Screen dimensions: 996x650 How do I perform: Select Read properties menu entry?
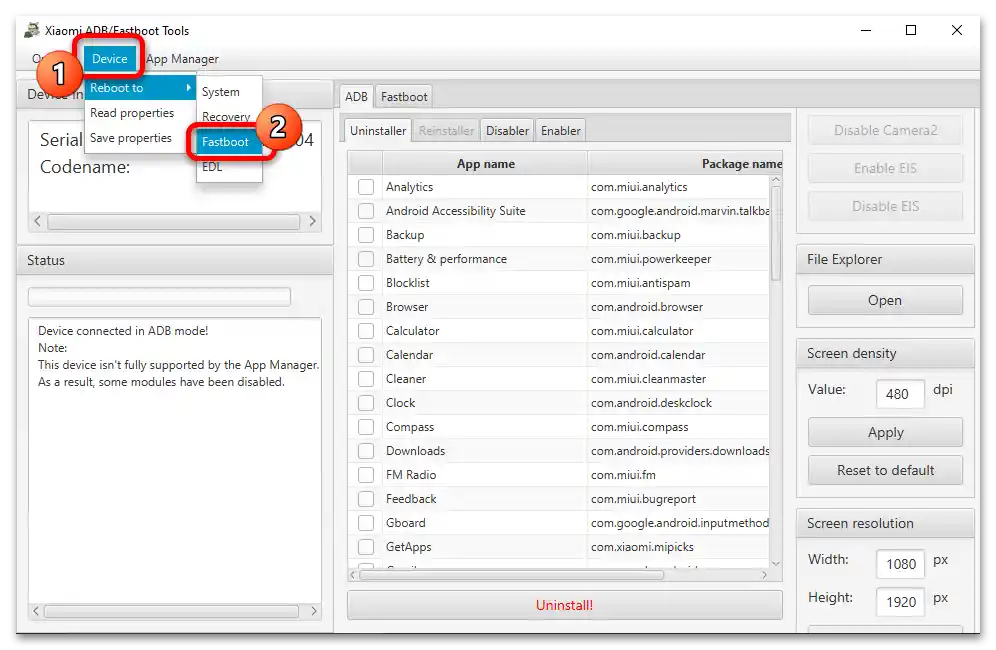coord(131,113)
